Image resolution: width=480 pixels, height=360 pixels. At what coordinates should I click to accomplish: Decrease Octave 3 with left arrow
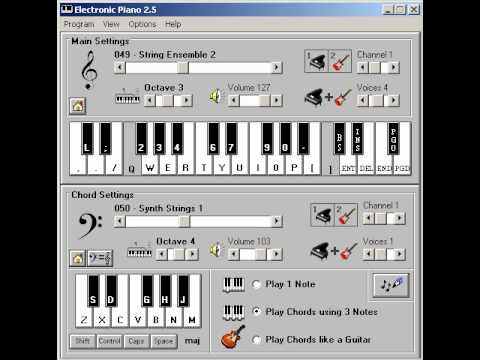150,100
